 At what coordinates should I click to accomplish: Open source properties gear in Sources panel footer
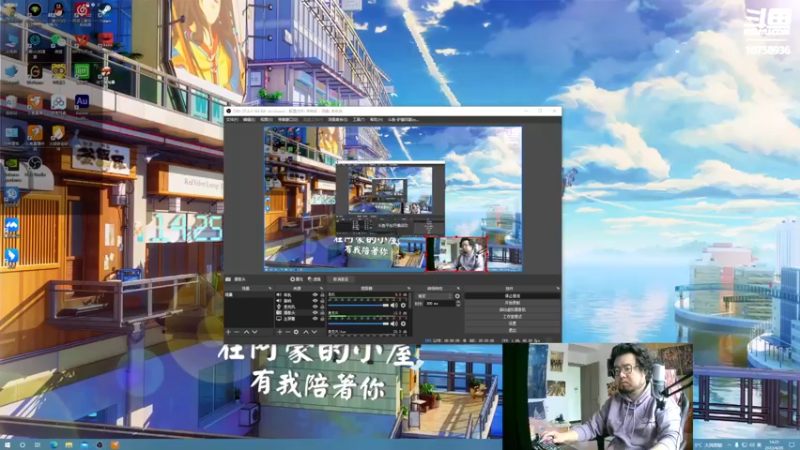pyautogui.click(x=296, y=332)
